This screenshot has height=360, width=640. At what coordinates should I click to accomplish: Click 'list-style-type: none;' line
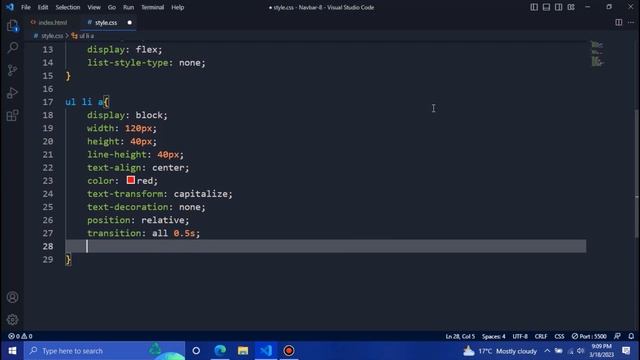(x=146, y=63)
